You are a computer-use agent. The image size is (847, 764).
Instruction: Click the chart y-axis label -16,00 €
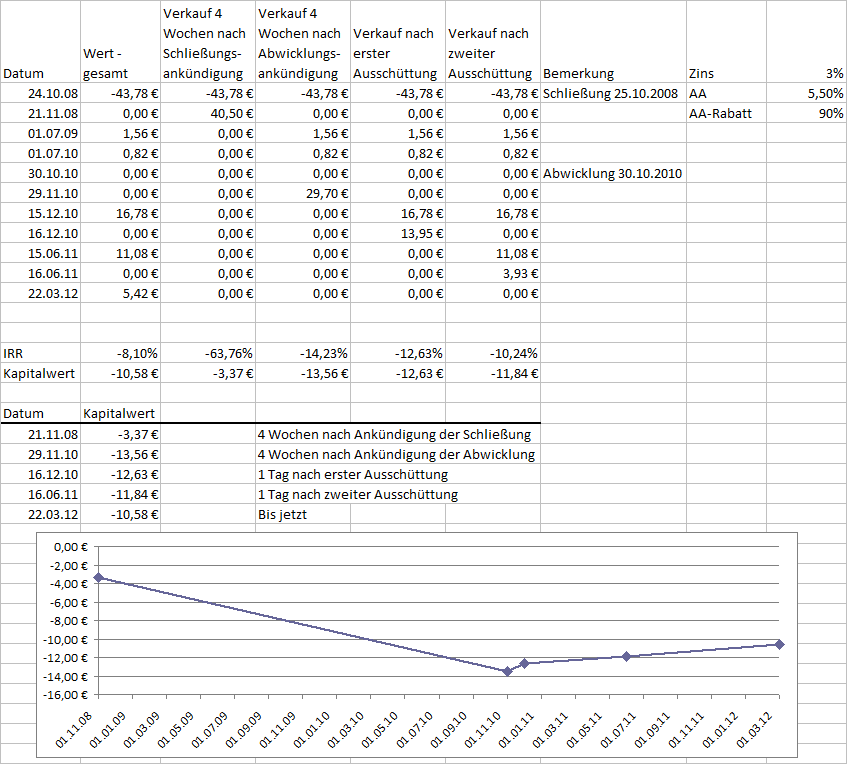(65, 695)
